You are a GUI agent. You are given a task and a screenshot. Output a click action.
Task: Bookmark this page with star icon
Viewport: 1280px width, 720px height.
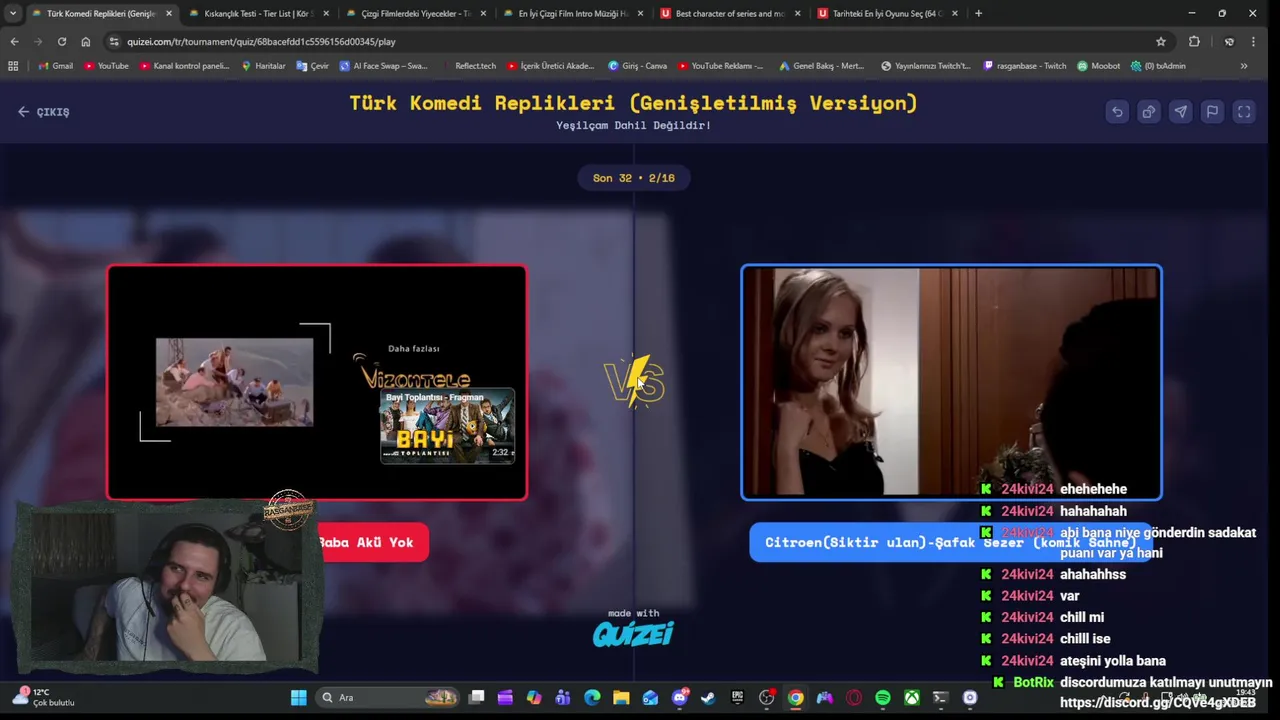(1161, 41)
